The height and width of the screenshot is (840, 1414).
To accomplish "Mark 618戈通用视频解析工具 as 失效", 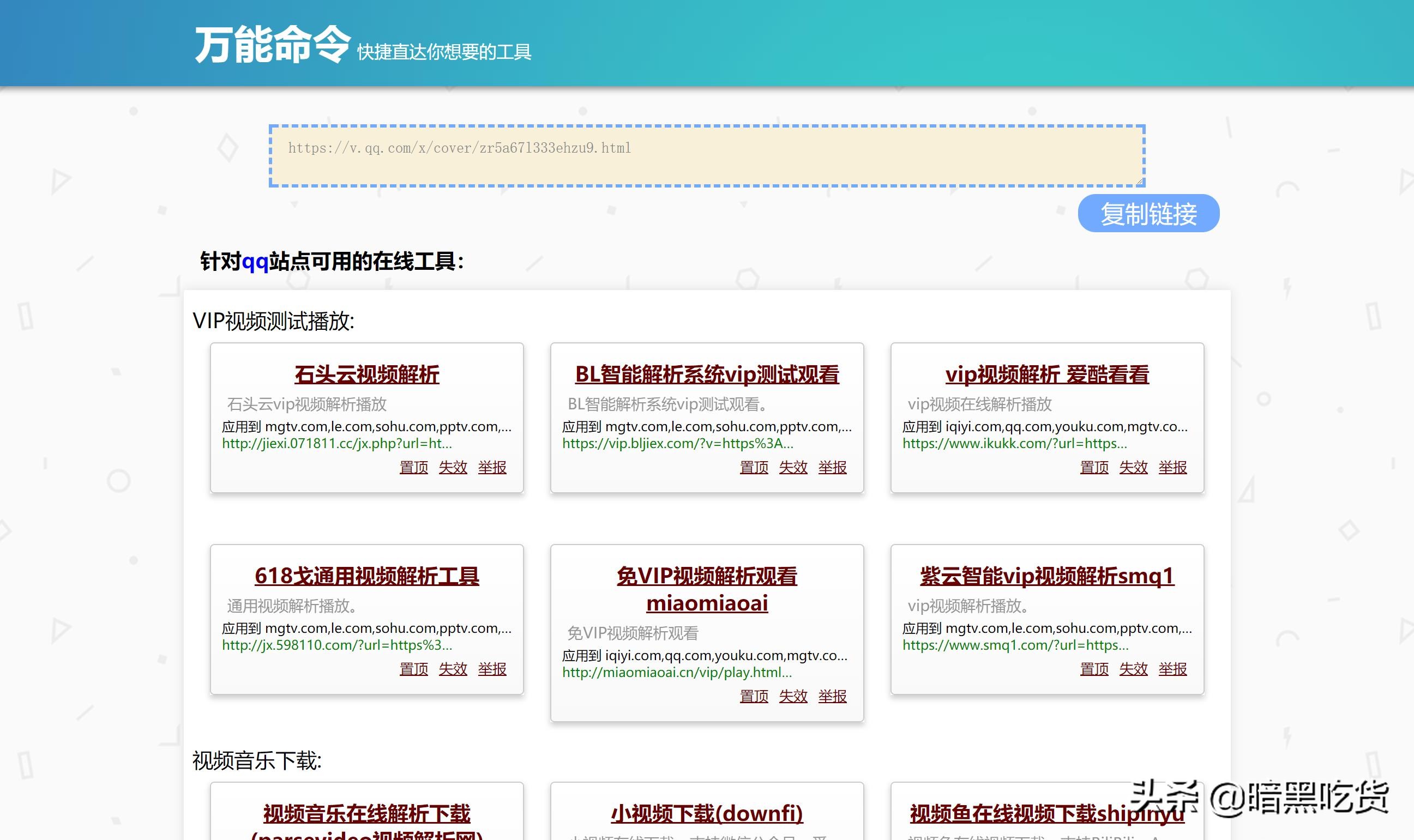I will [453, 668].
